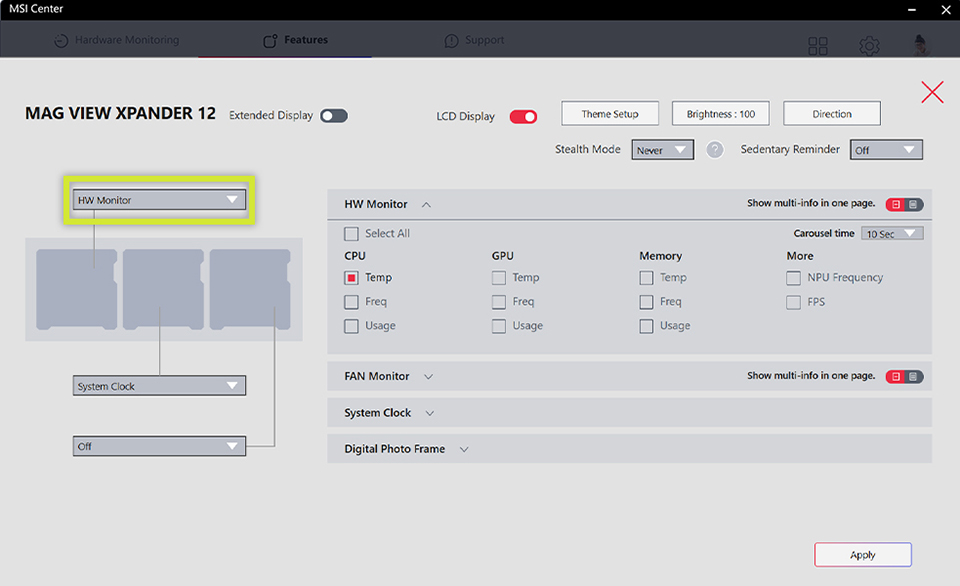960x586 pixels.
Task: Open the Theme Setup button
Action: pyautogui.click(x=610, y=114)
